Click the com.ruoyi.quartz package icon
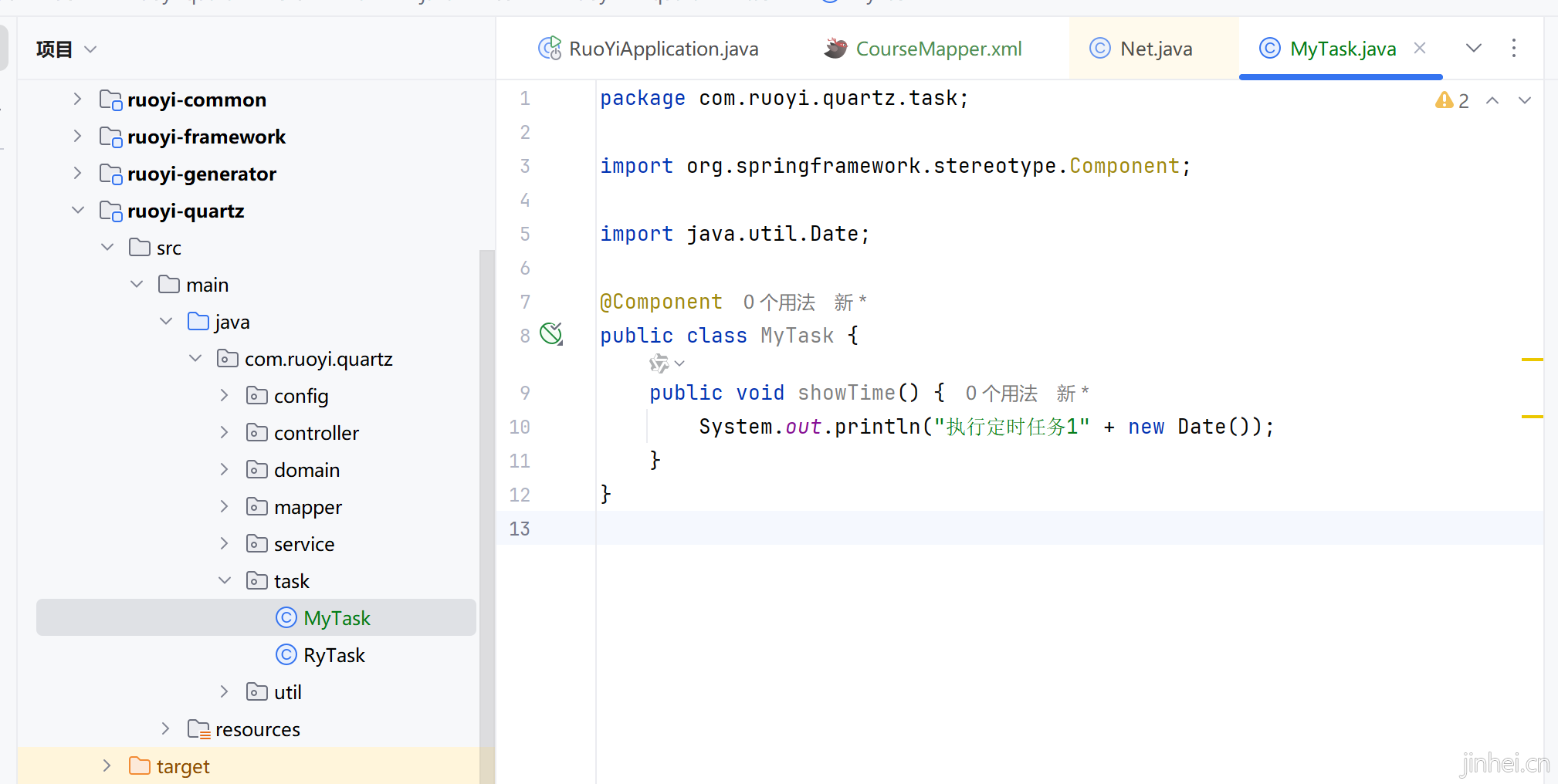 [228, 358]
